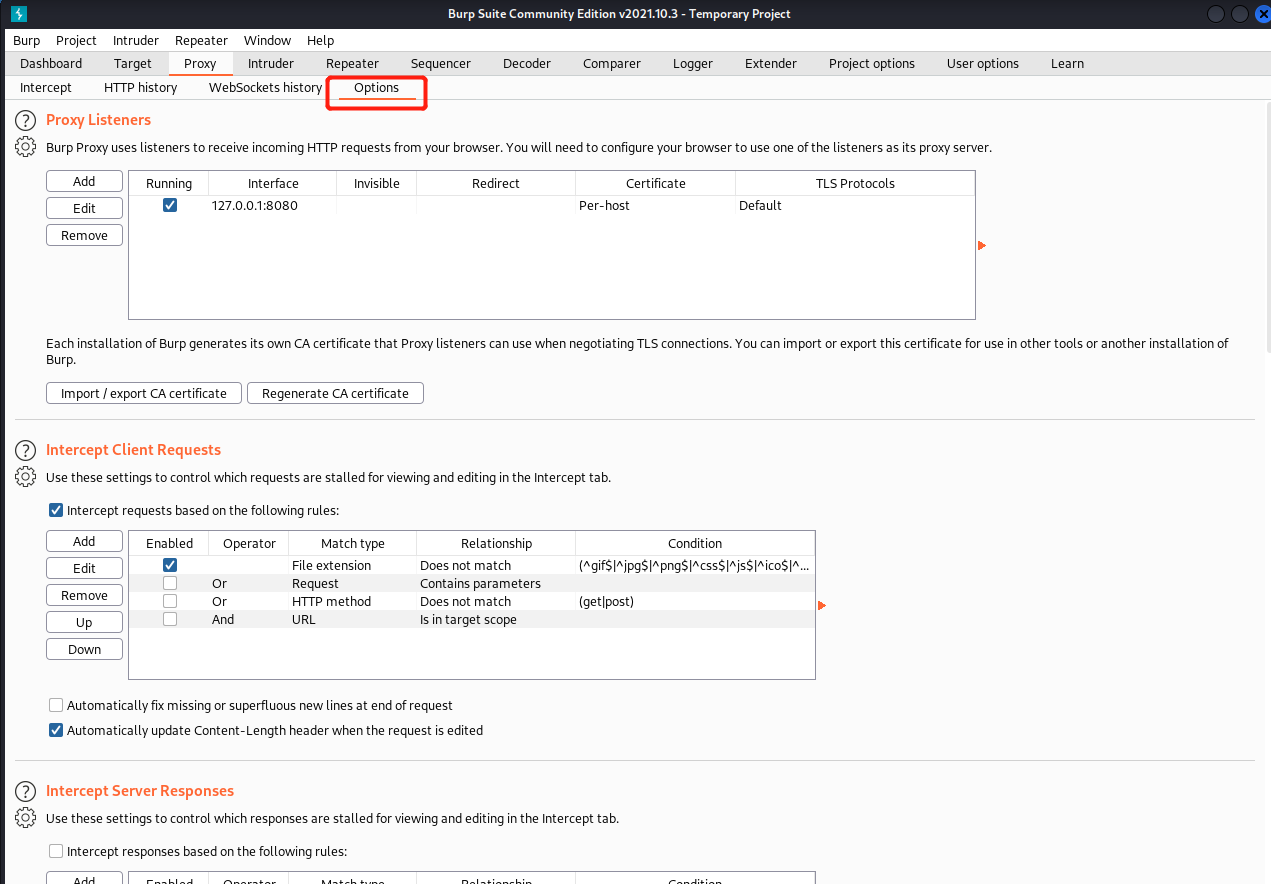Enable the Contains parameters rule checkbox
This screenshot has height=884, width=1271.
point(170,583)
